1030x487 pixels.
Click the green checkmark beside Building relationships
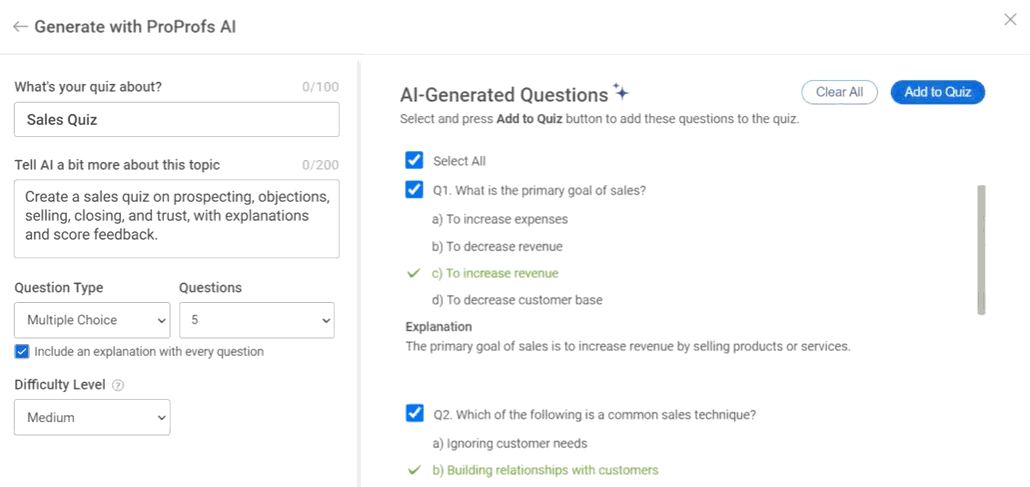414,470
